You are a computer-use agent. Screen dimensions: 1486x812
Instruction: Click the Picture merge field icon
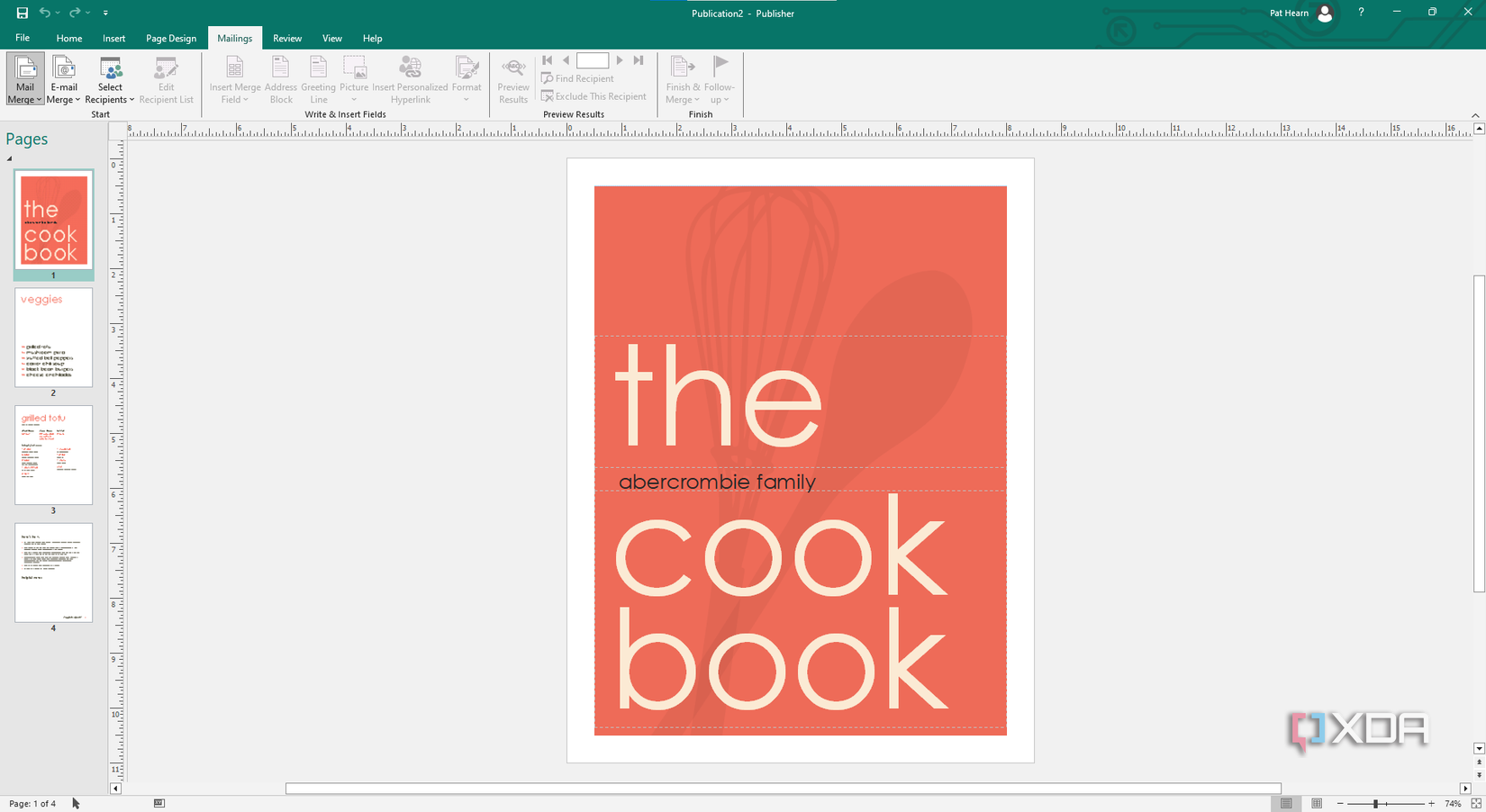354,68
